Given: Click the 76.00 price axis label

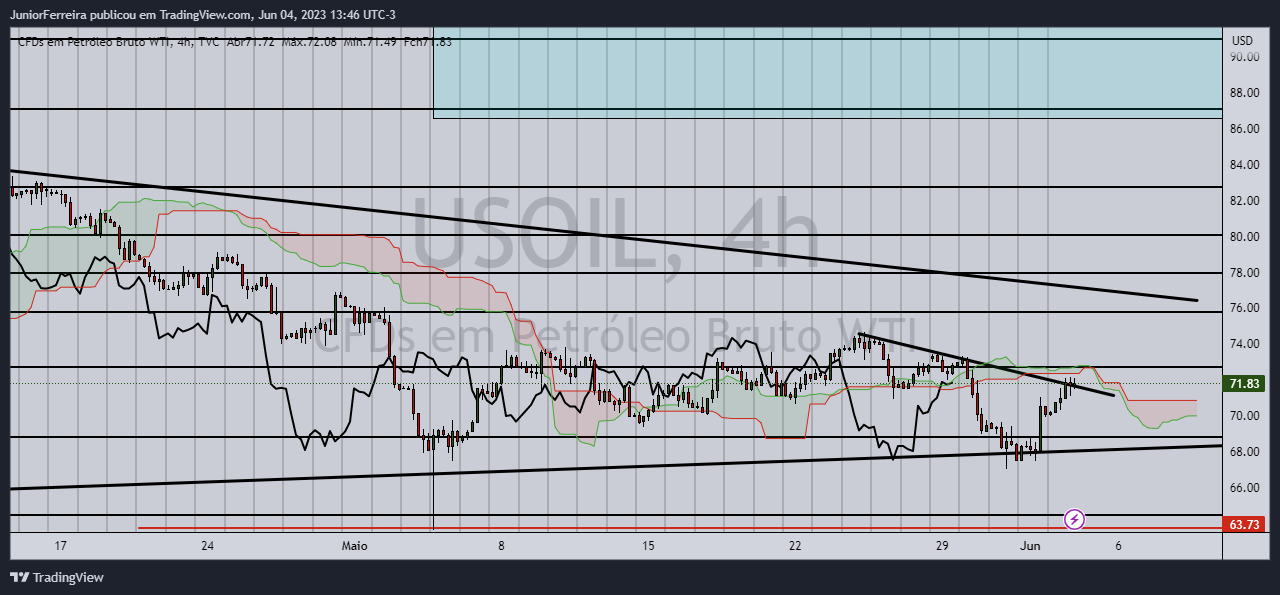Looking at the screenshot, I should tap(1244, 308).
